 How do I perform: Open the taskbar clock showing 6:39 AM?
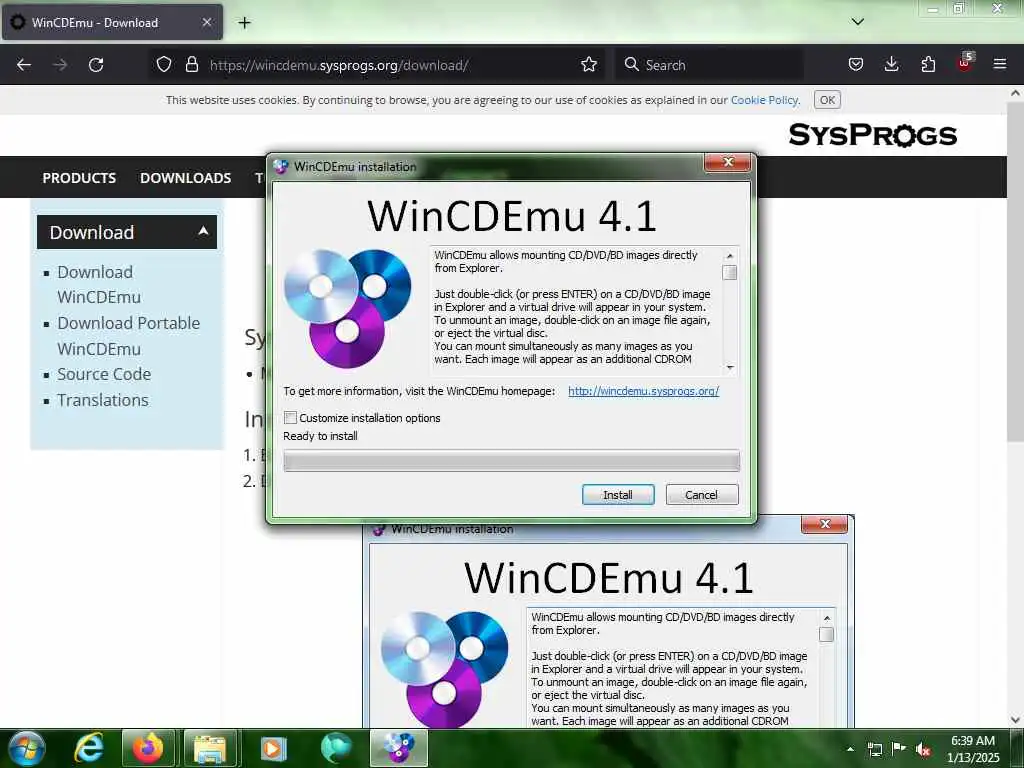[973, 749]
